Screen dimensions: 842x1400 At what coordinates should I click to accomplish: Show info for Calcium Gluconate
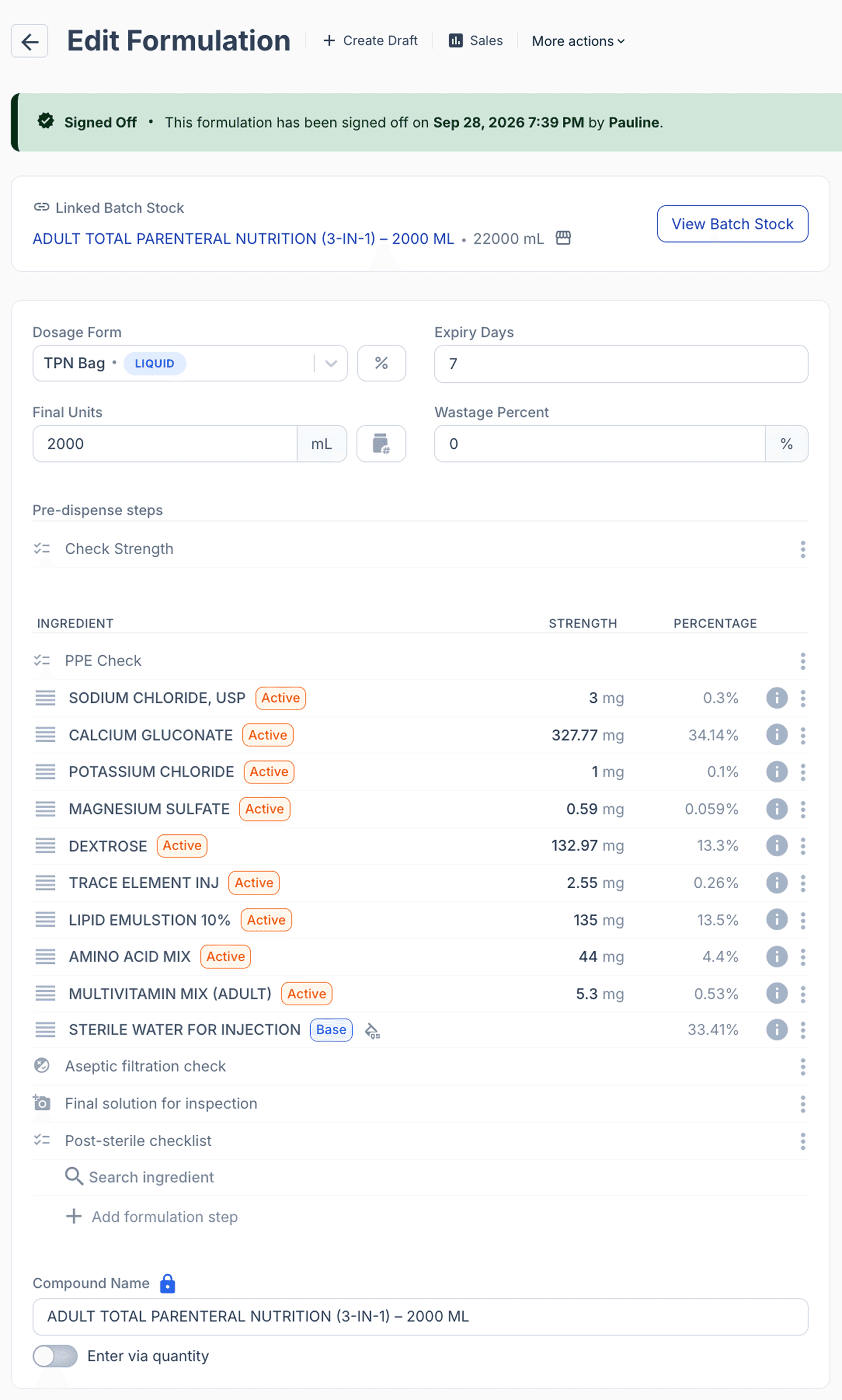(777, 735)
